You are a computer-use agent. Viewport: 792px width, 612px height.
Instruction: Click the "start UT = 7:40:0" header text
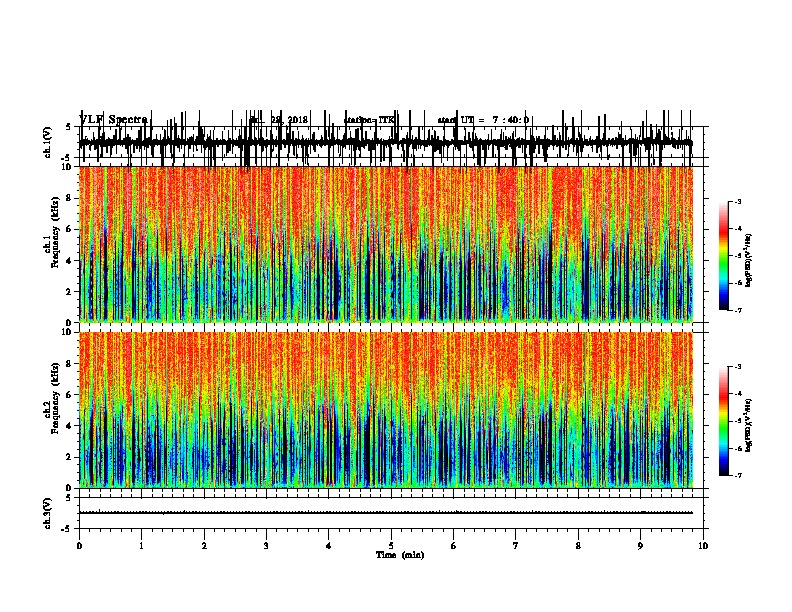tap(483, 120)
